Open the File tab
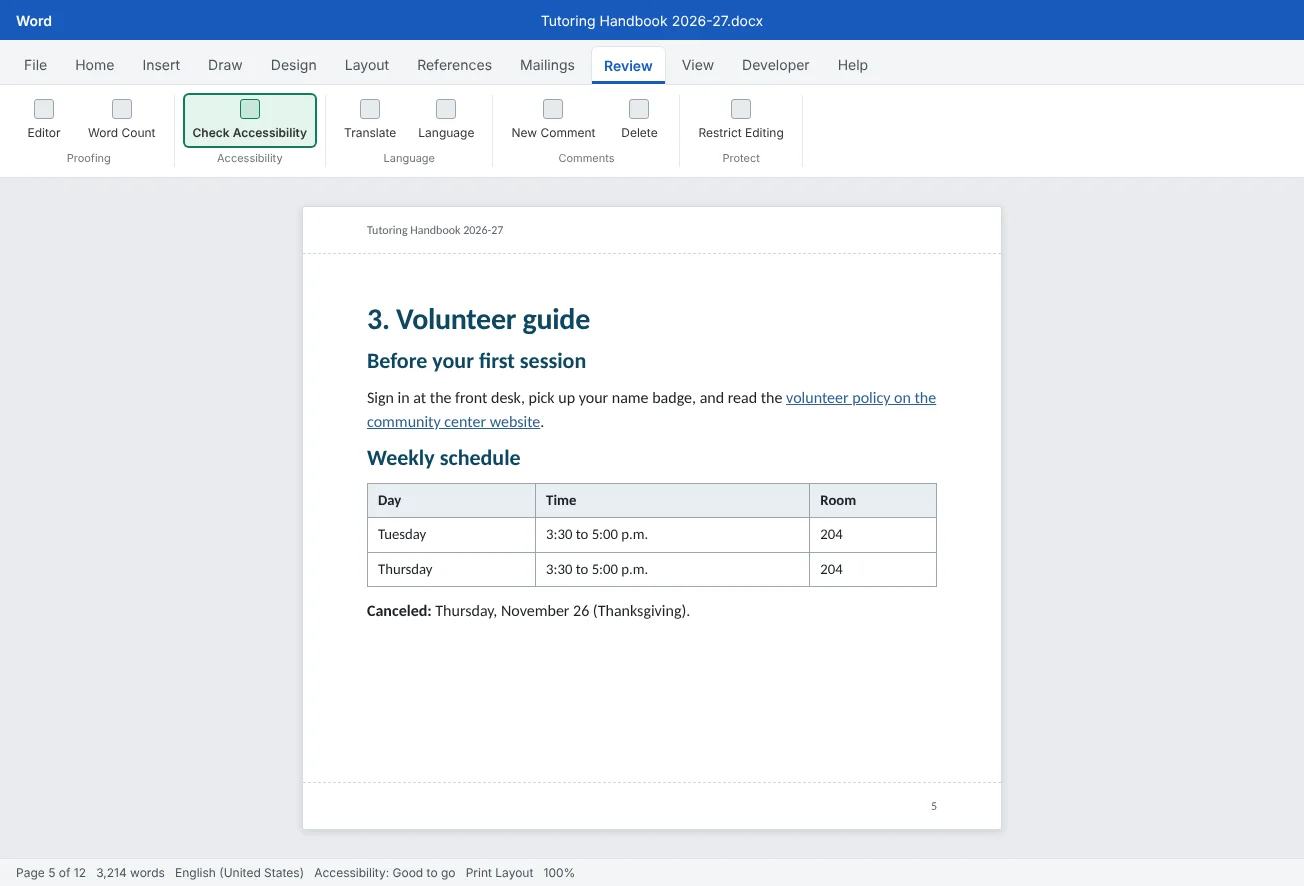 coord(35,65)
